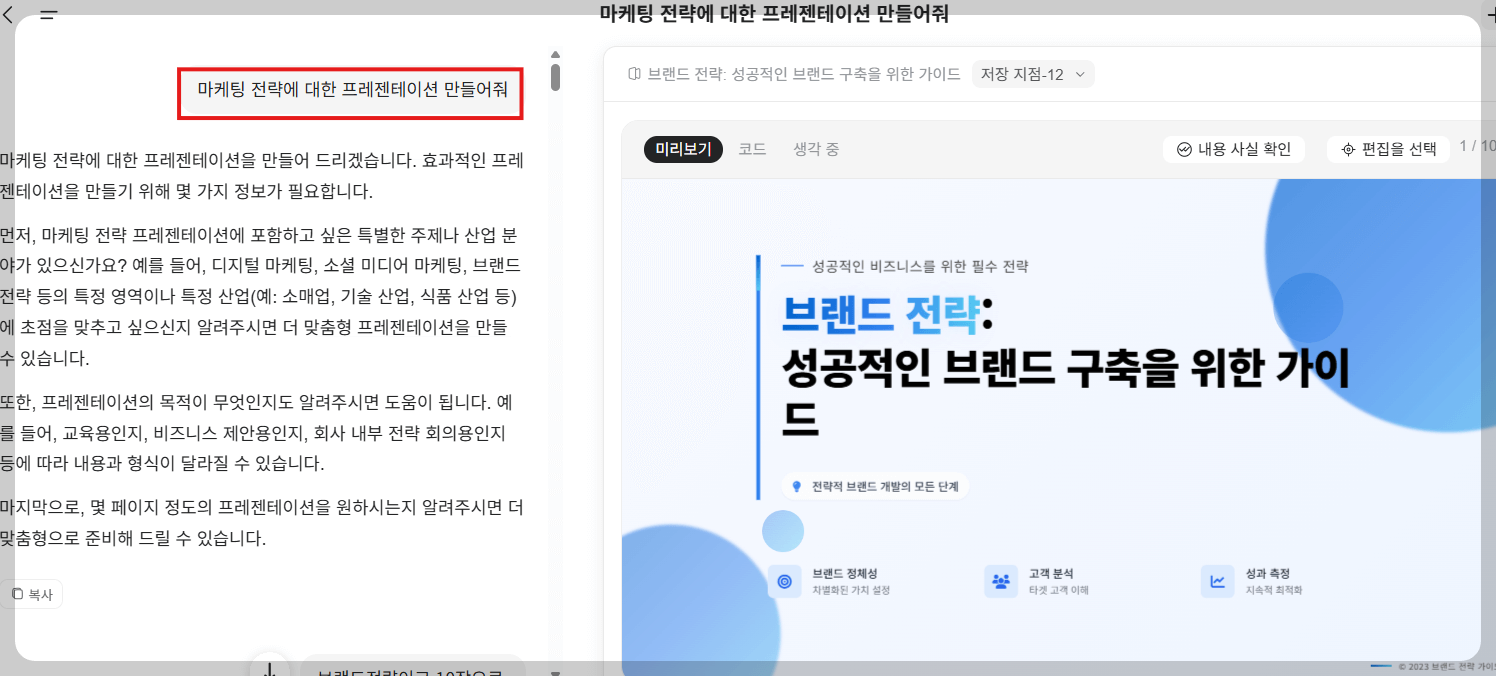Click the 전략적 브랜드 개발의 모든 단계 pill

[875, 487]
